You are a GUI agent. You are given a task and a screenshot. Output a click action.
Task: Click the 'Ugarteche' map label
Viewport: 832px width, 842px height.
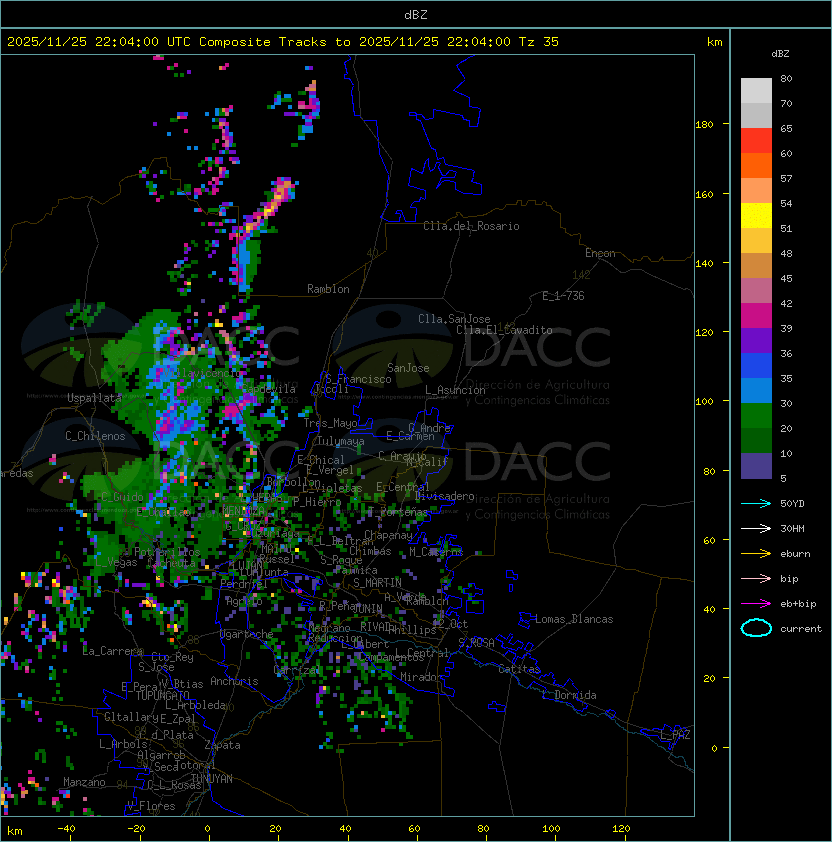click(x=247, y=634)
